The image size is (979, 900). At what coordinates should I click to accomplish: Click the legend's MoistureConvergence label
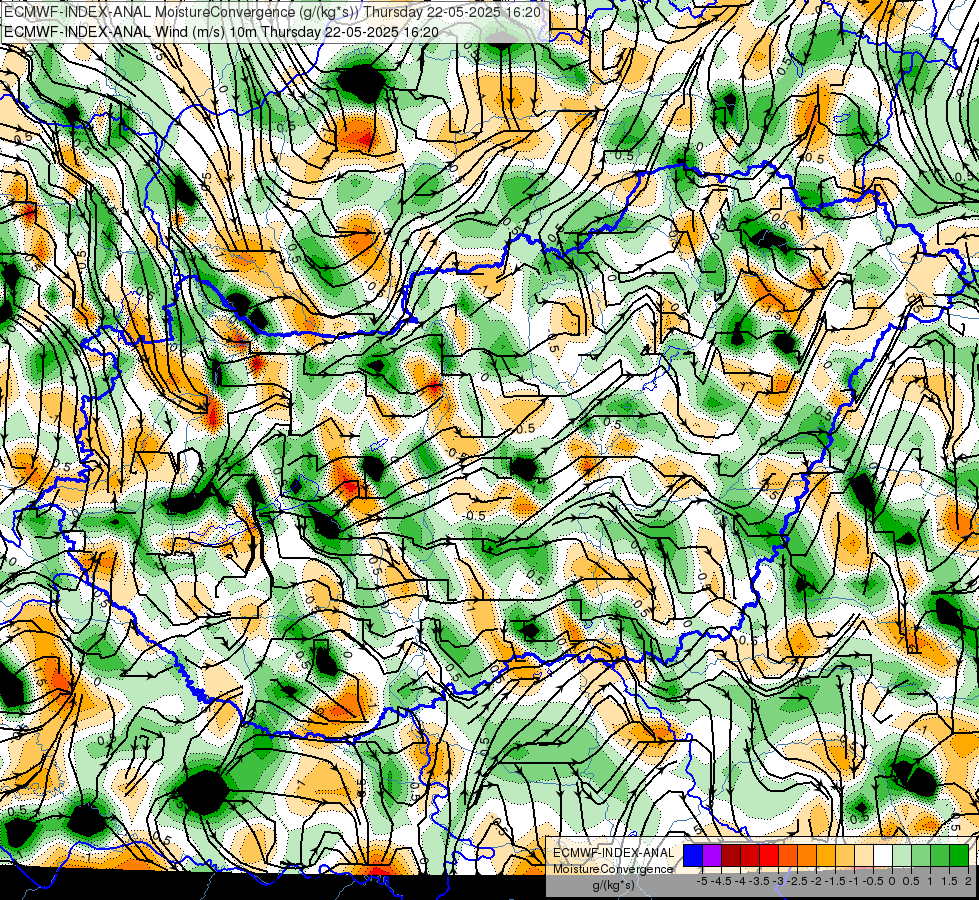(613, 869)
